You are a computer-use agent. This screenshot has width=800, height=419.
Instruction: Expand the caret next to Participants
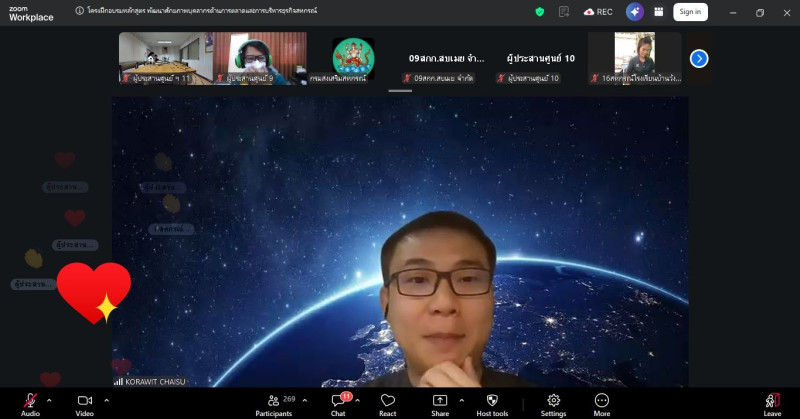coord(306,400)
